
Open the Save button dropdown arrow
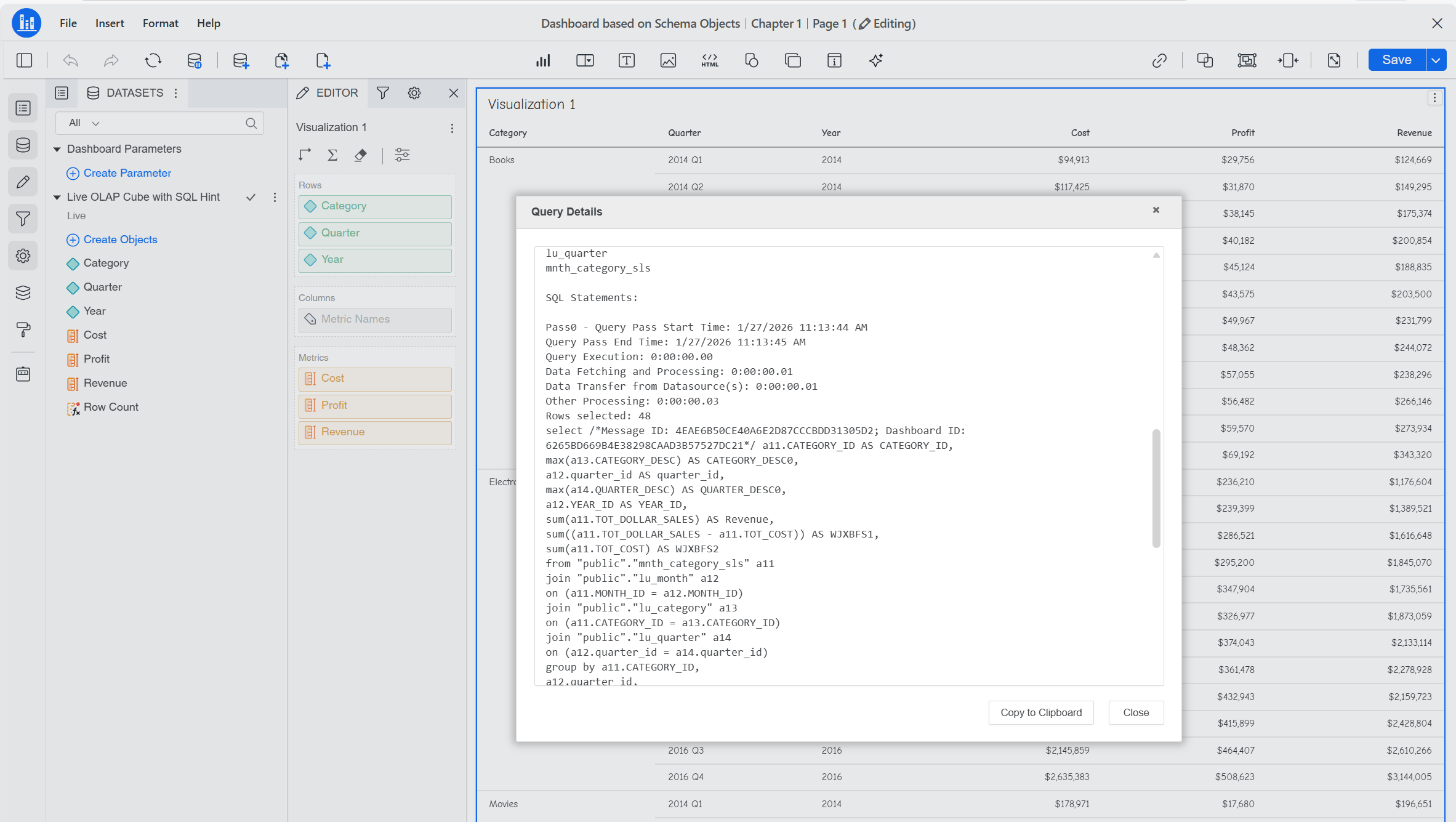tap(1436, 60)
